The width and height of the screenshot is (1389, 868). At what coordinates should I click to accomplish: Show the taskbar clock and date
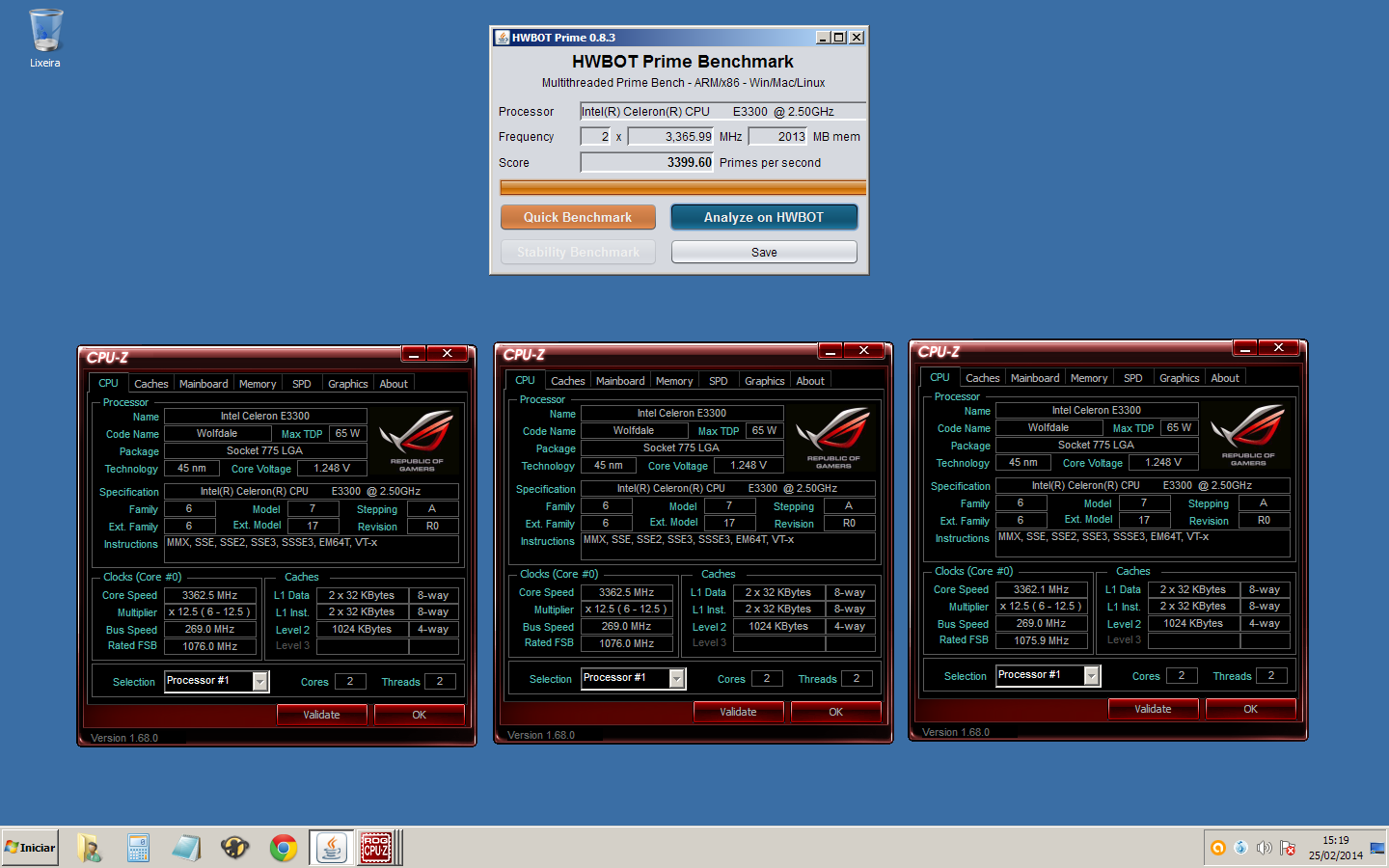point(1336,848)
